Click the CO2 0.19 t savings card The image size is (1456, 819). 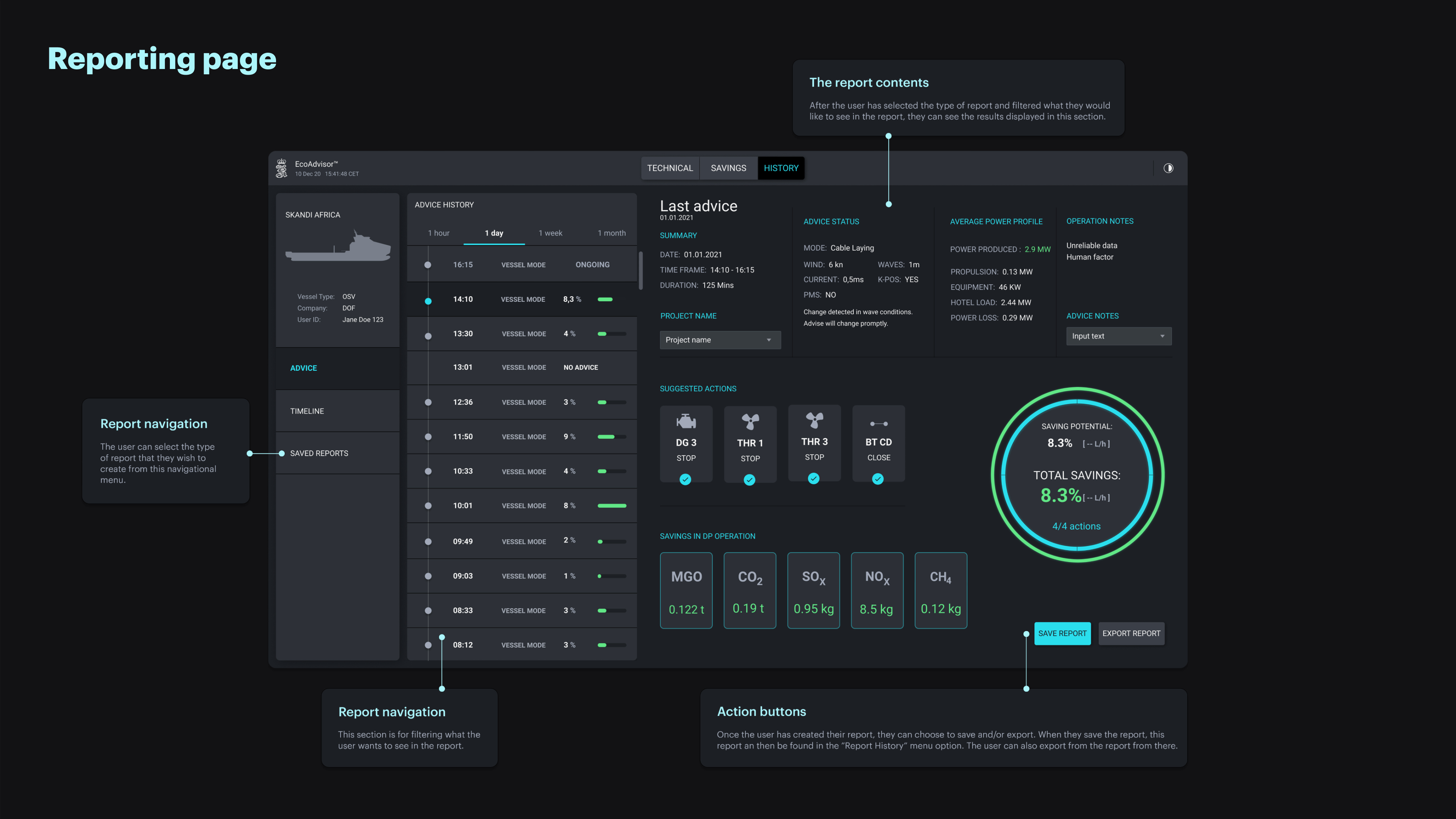click(x=750, y=591)
